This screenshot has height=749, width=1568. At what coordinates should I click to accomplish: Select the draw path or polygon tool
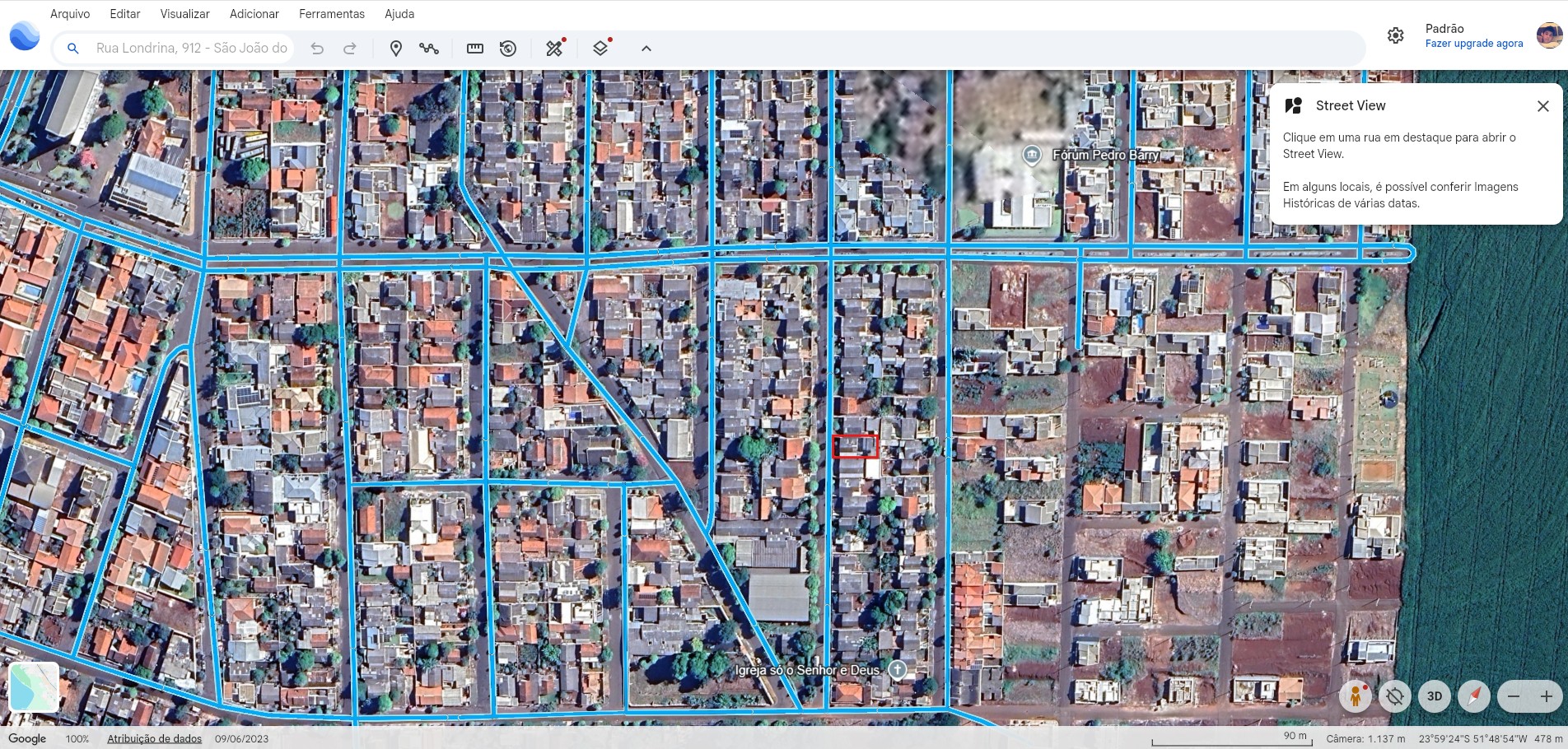coord(428,49)
